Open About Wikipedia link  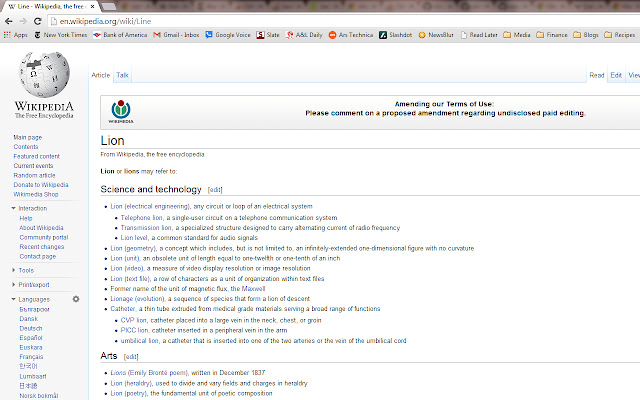click(41, 228)
